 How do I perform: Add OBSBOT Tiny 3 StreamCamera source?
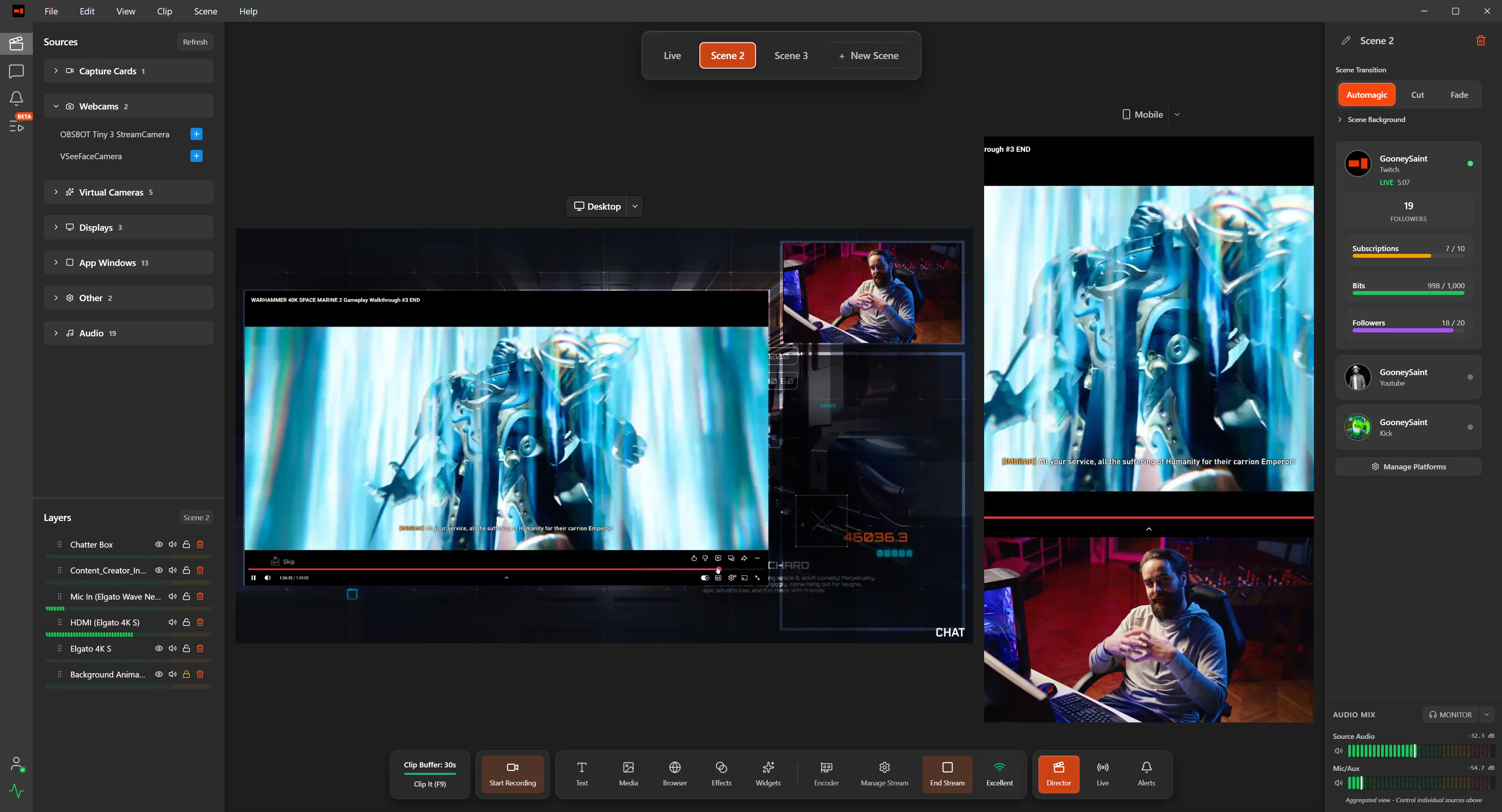(x=196, y=134)
